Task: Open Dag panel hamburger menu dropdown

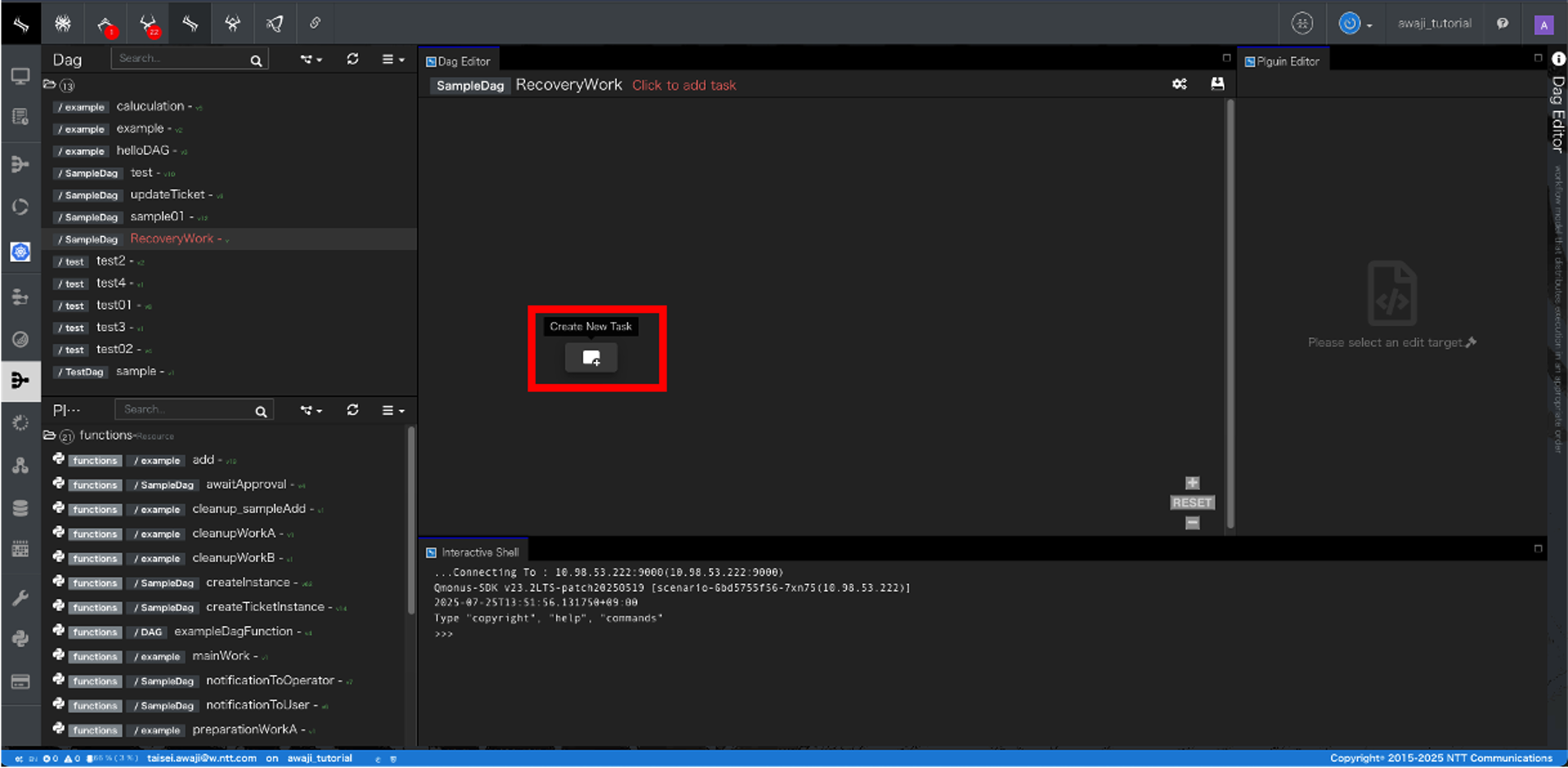Action: (x=393, y=59)
